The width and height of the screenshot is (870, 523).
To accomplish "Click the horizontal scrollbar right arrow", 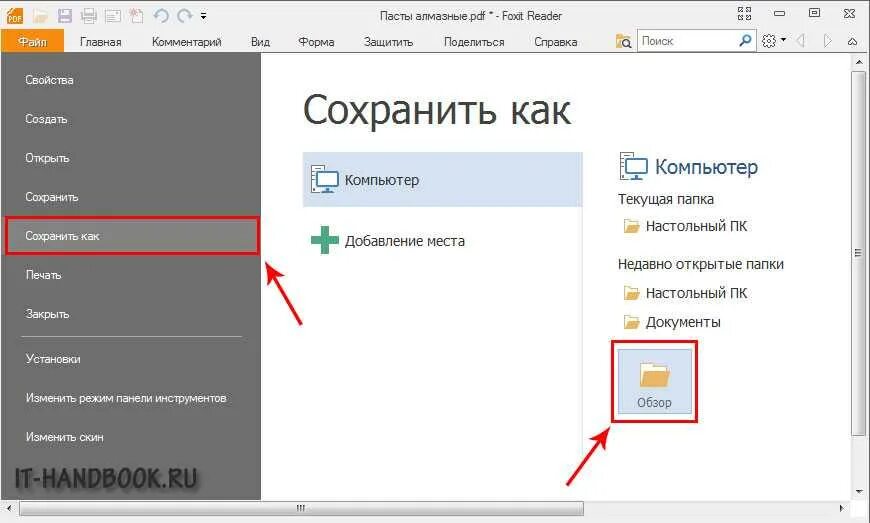I will [842, 508].
